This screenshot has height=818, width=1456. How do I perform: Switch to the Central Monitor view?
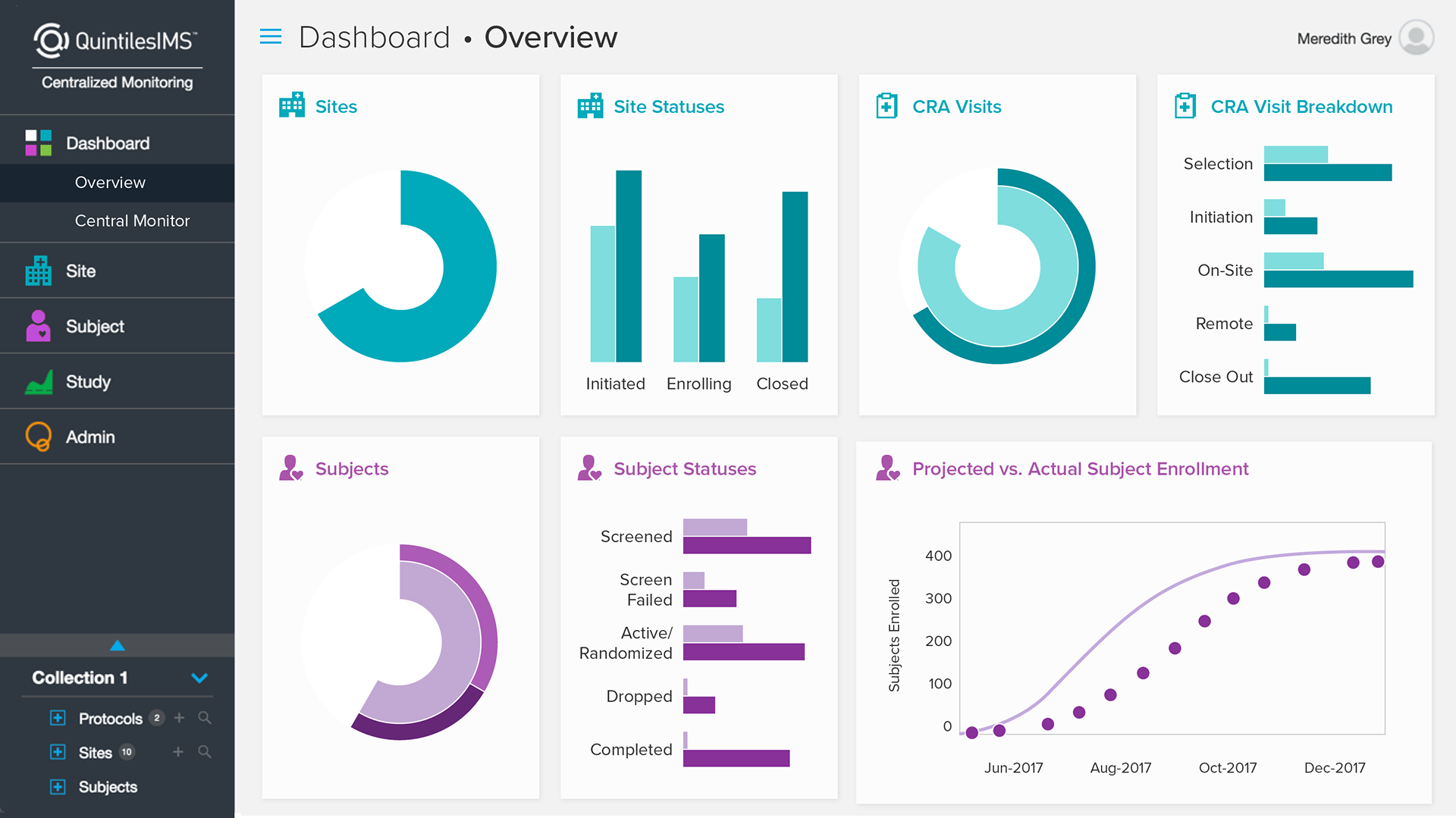132,221
